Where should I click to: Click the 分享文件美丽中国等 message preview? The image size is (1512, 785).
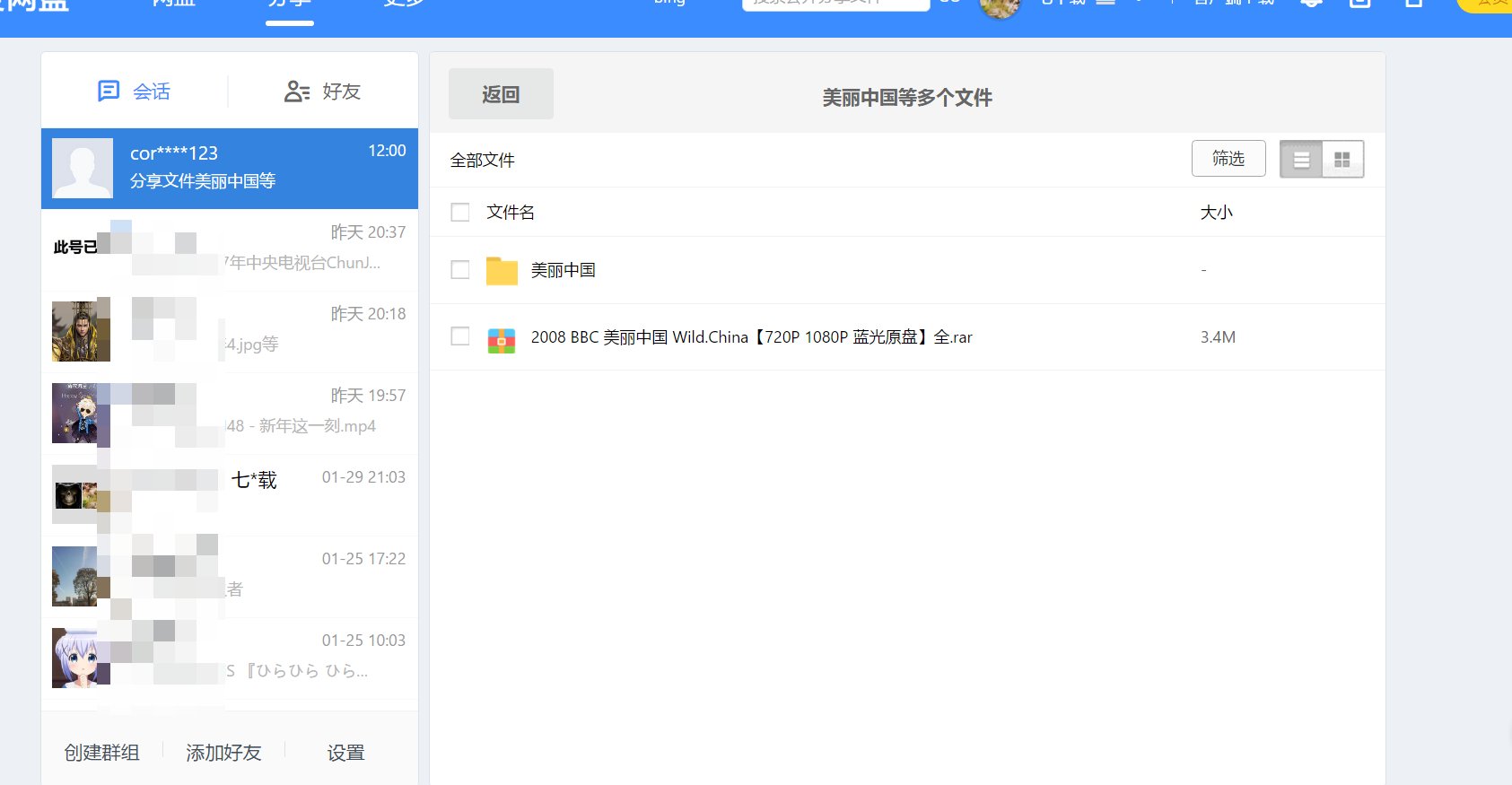[203, 180]
